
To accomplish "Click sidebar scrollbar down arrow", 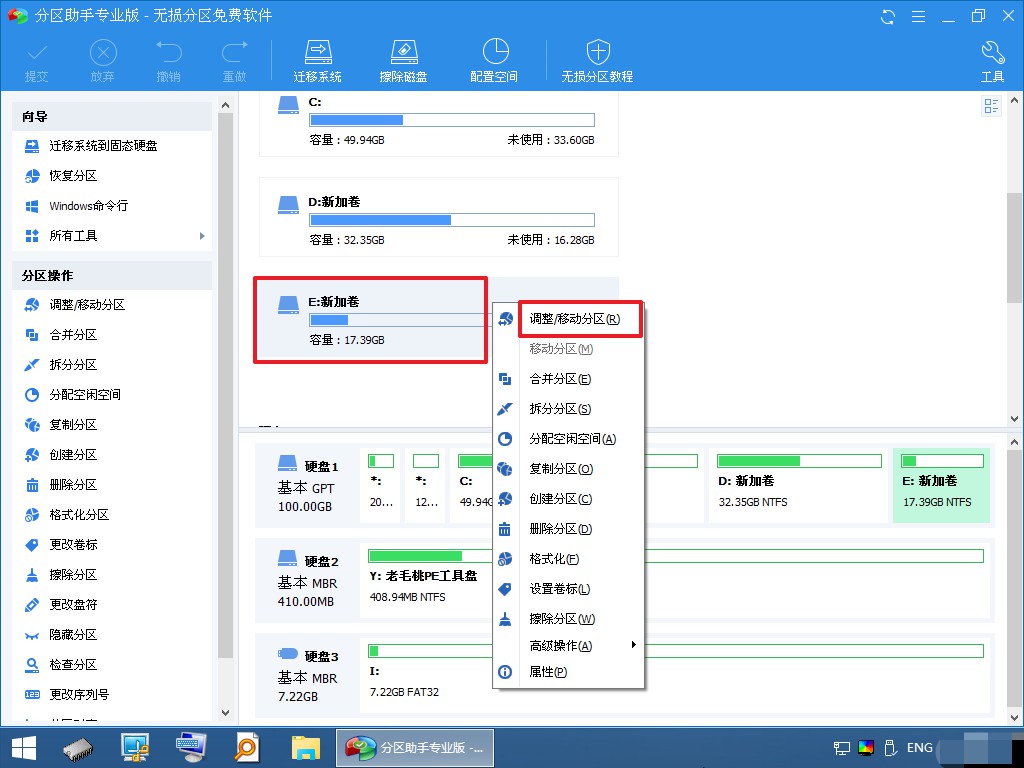I will tap(225, 712).
